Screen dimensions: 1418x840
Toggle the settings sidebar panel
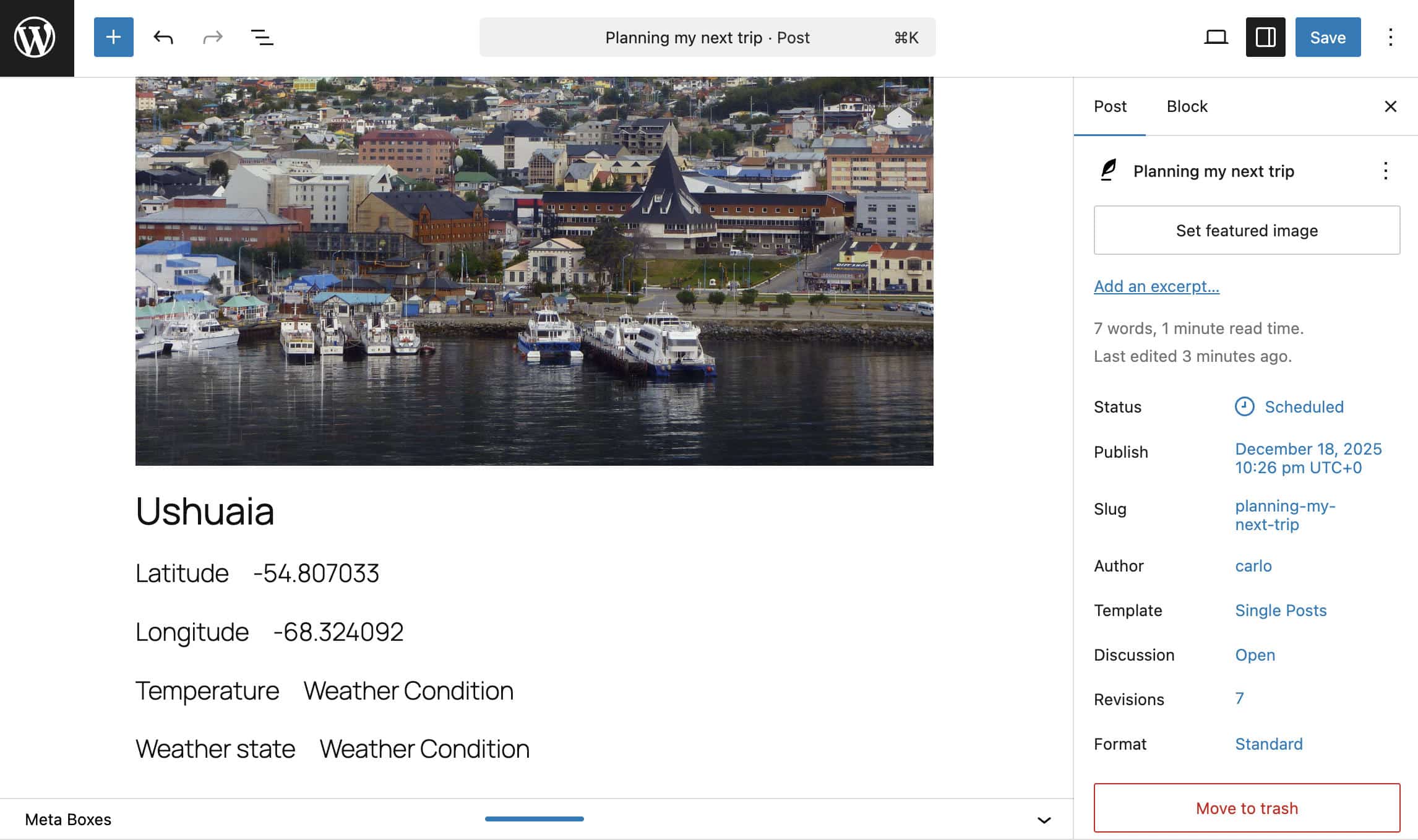tap(1265, 38)
